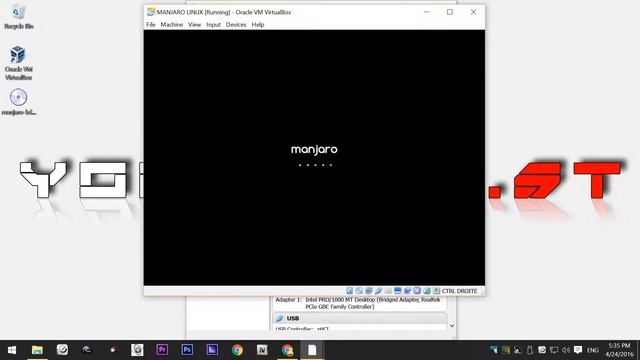Click the taskbar clock showing 5:35 PM
Viewport: 640px width, 360px height.
(x=619, y=350)
